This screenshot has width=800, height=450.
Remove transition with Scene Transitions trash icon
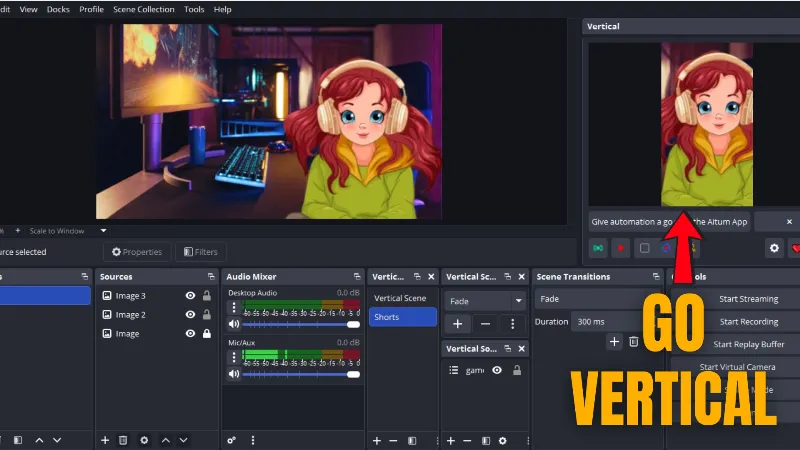tap(633, 342)
